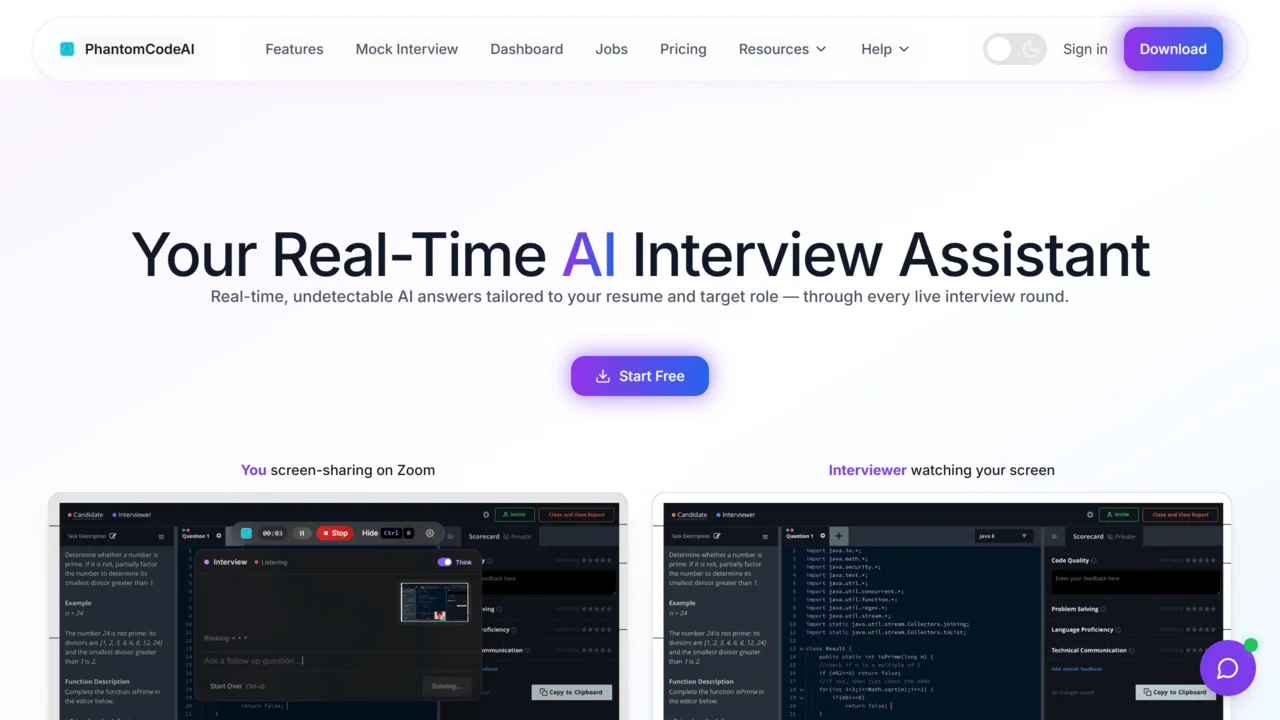Open the Features page

click(x=294, y=49)
